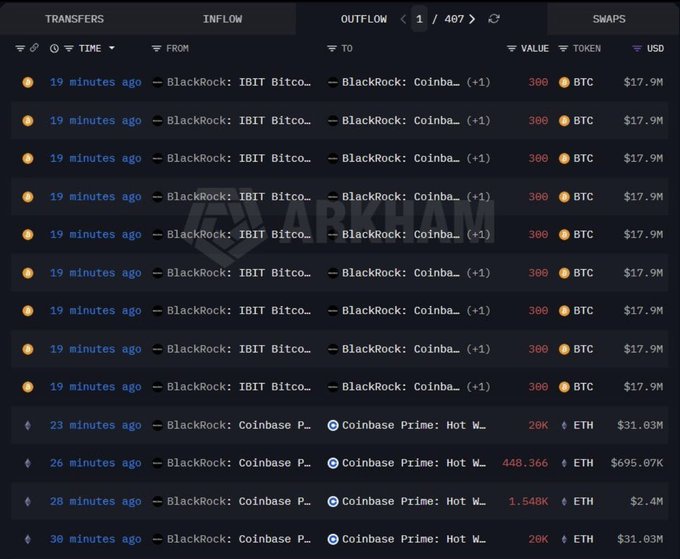This screenshot has height=559, width=680.
Task: Click Coinbase logo icon in 30 minutes row
Action: (x=333, y=539)
